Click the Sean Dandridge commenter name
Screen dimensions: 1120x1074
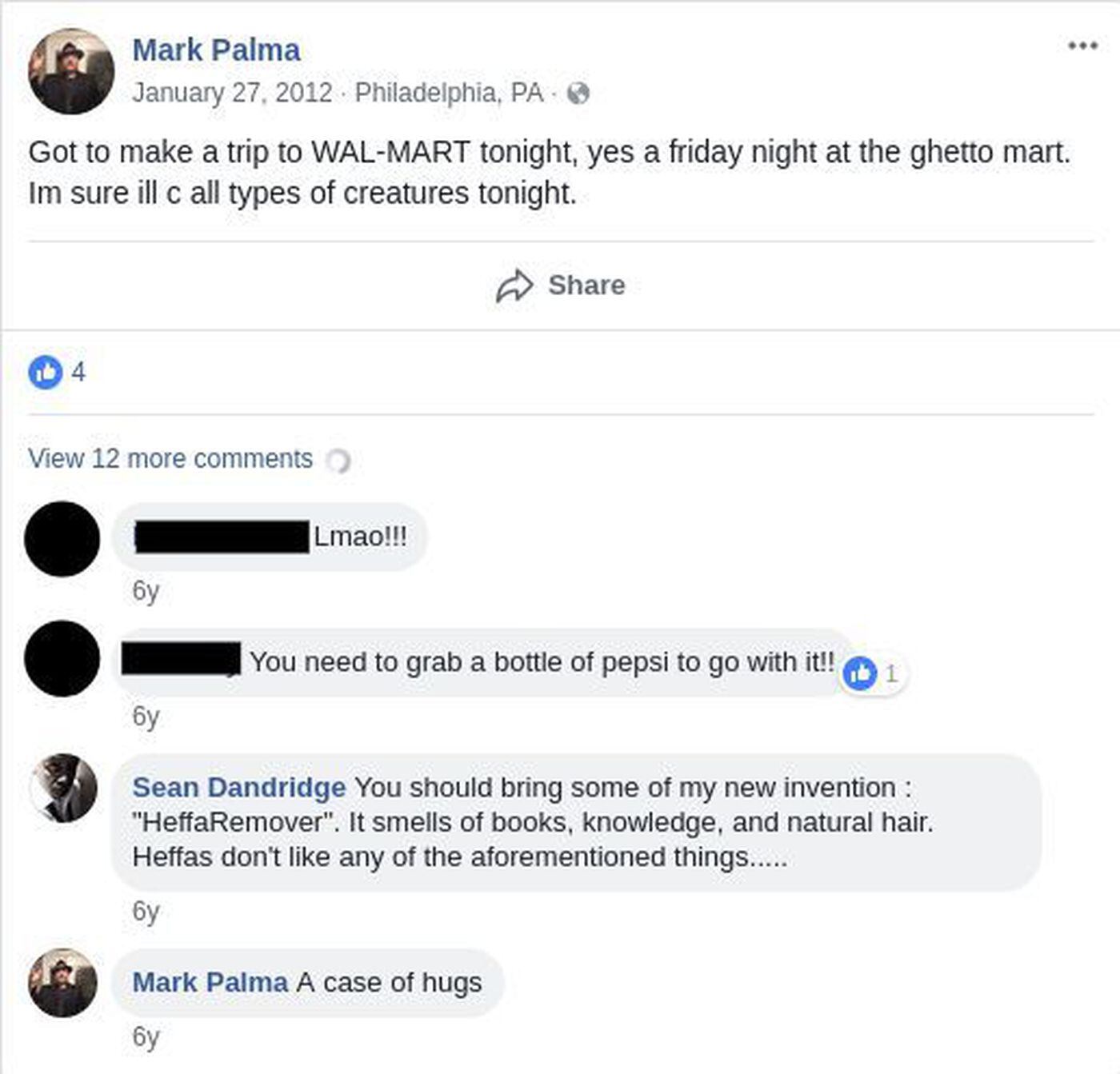[x=238, y=788]
